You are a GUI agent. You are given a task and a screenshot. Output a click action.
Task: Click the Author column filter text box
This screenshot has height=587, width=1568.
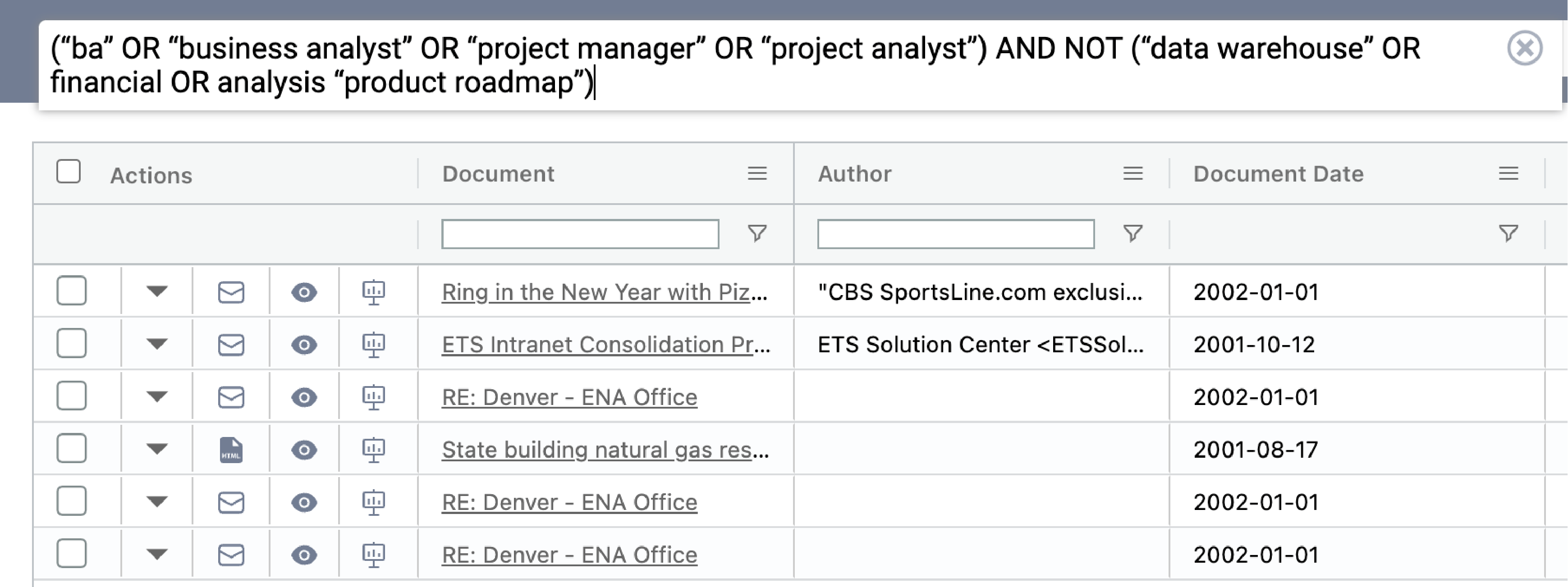point(956,234)
